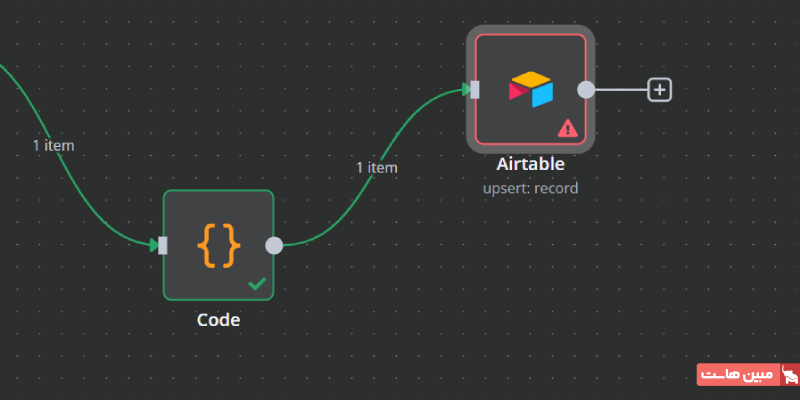Click the line between Airtable and plus button

click(x=620, y=90)
